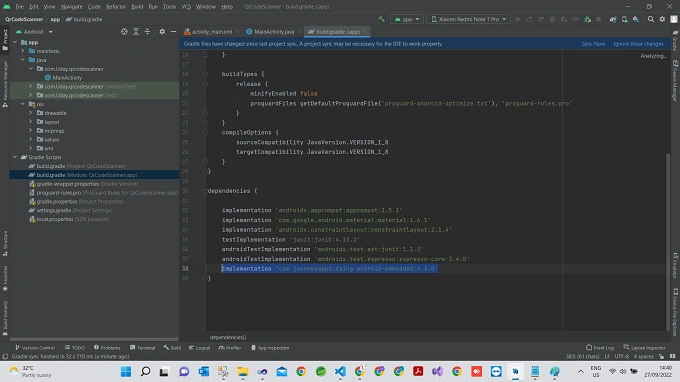Hide the Project tool window
This screenshot has height=382, width=680.
point(173,32)
